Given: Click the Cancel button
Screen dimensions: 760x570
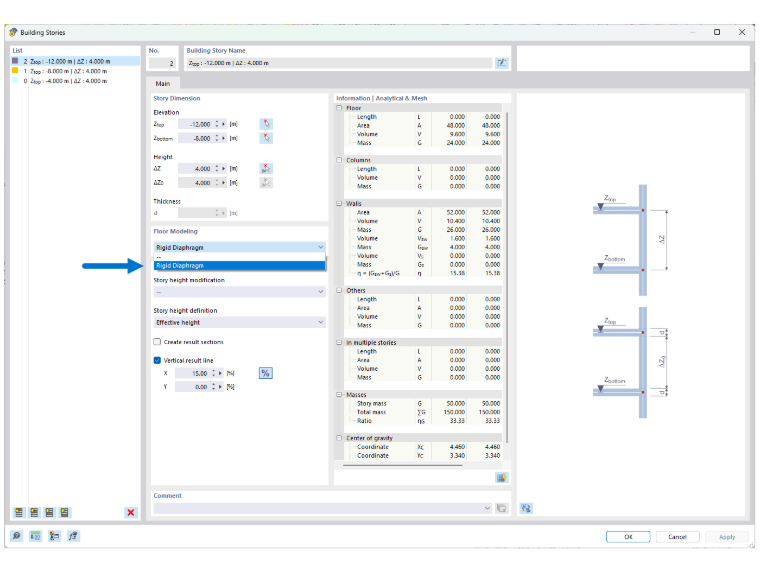Looking at the screenshot, I should point(677,537).
